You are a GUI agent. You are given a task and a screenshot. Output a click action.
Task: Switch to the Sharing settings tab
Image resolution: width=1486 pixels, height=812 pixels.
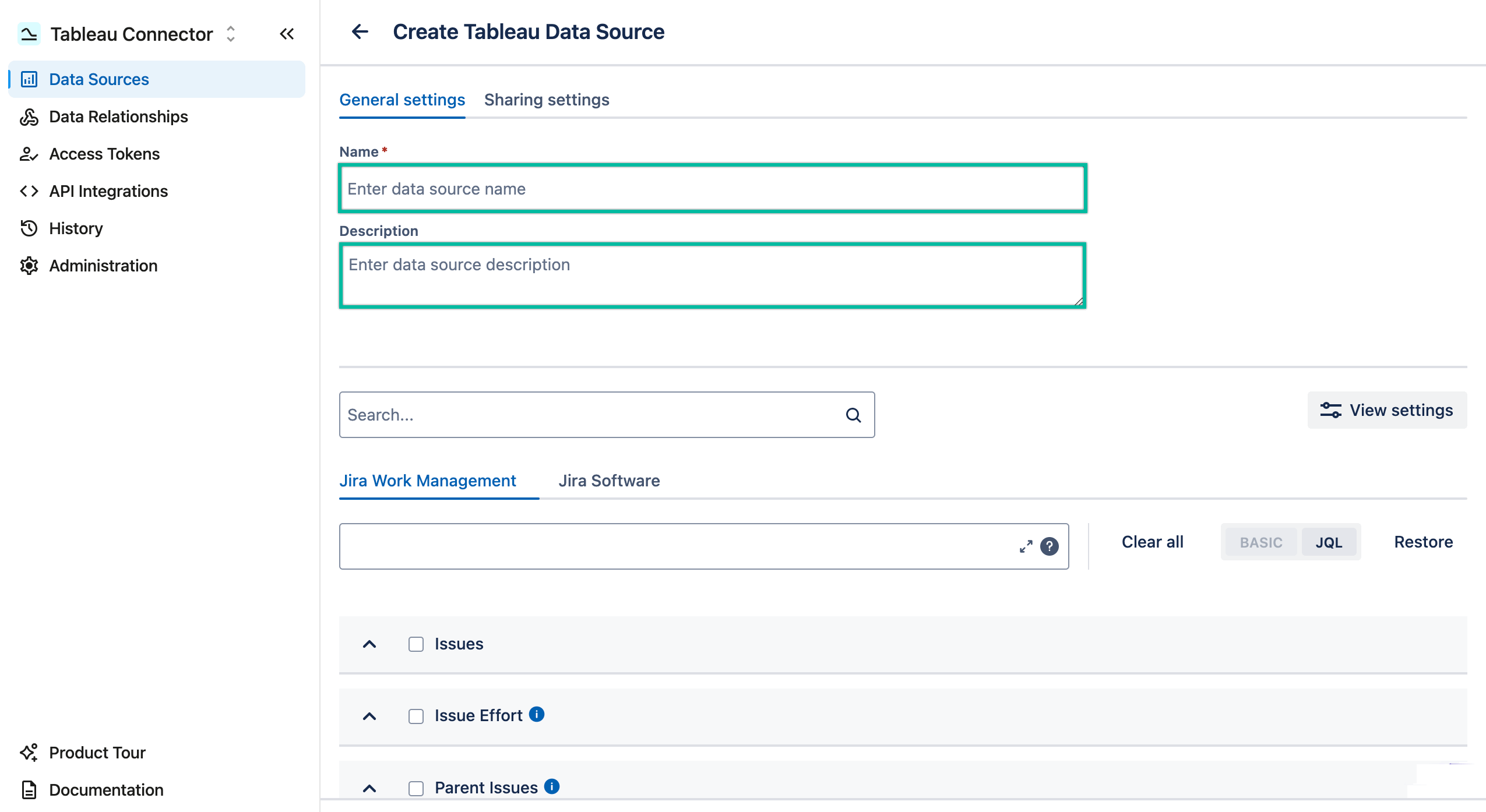547,100
